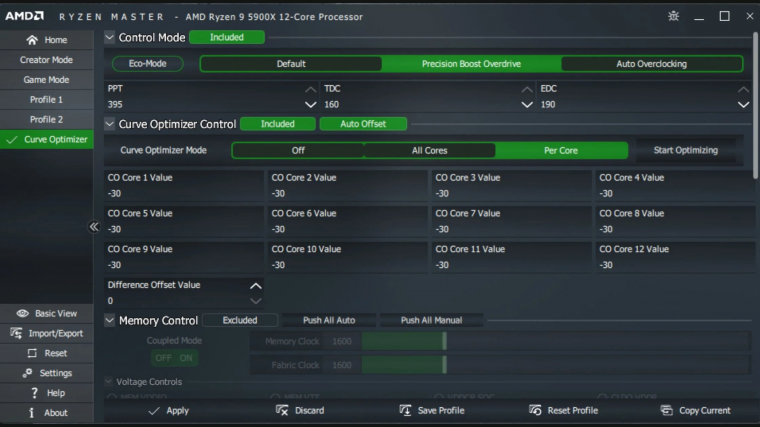Collapse the Voltage Controls section
This screenshot has height=427, width=760.
(x=109, y=381)
